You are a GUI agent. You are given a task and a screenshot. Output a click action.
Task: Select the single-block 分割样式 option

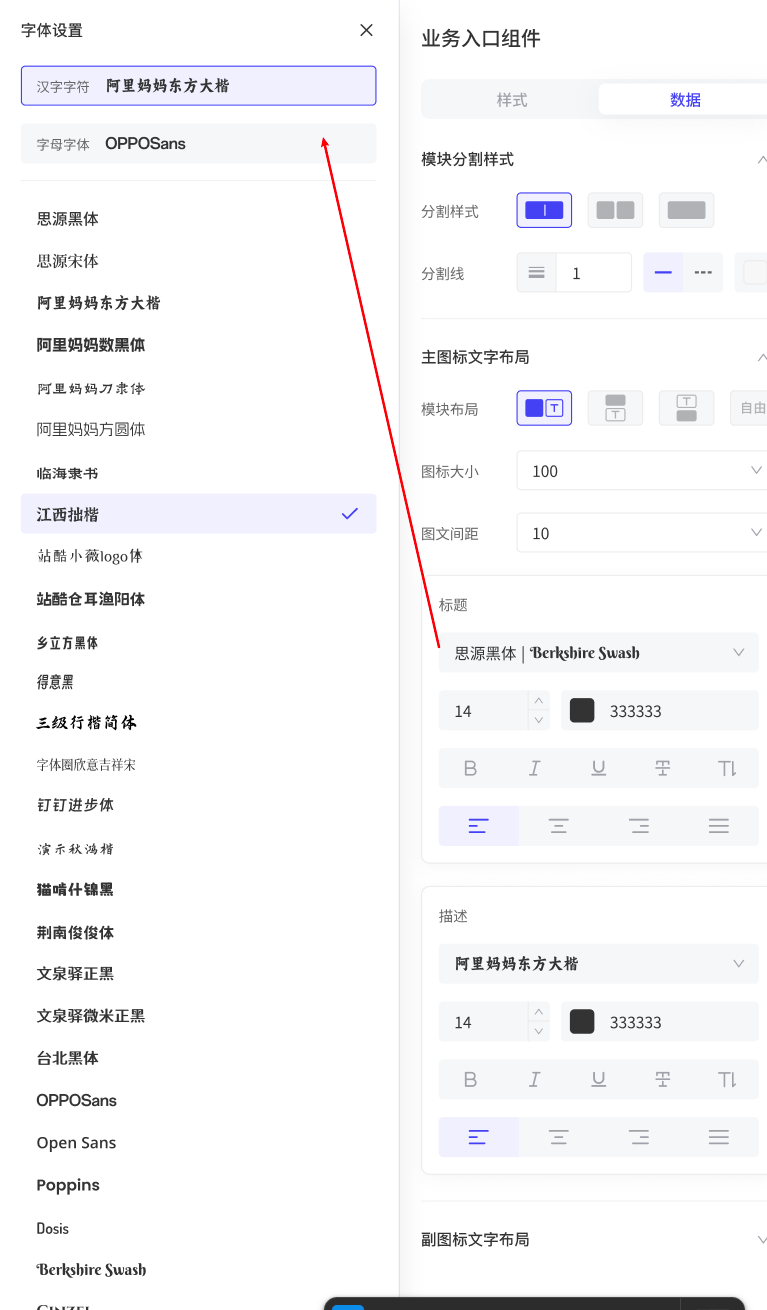click(544, 210)
